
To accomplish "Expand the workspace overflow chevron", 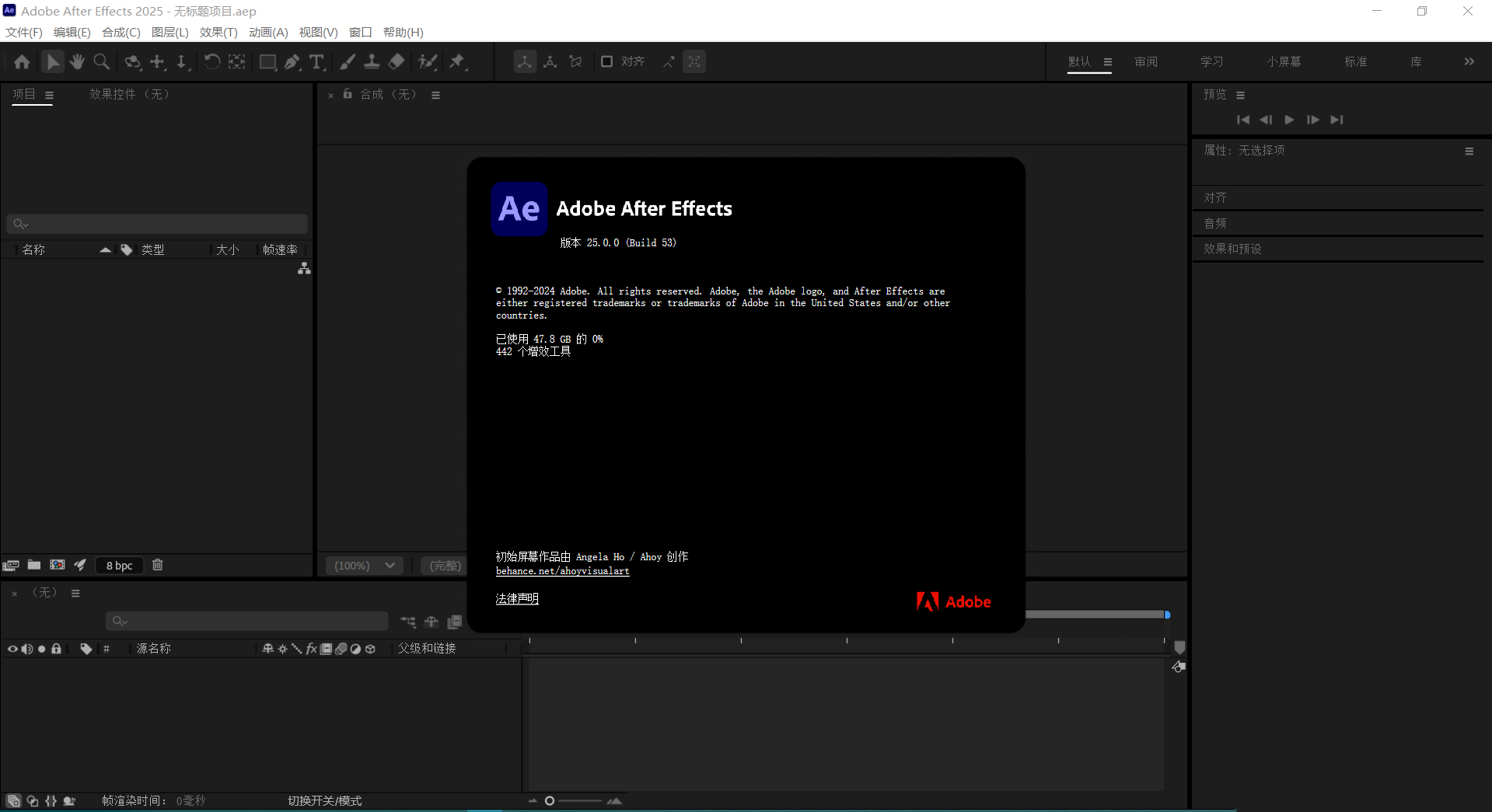I will click(1469, 61).
